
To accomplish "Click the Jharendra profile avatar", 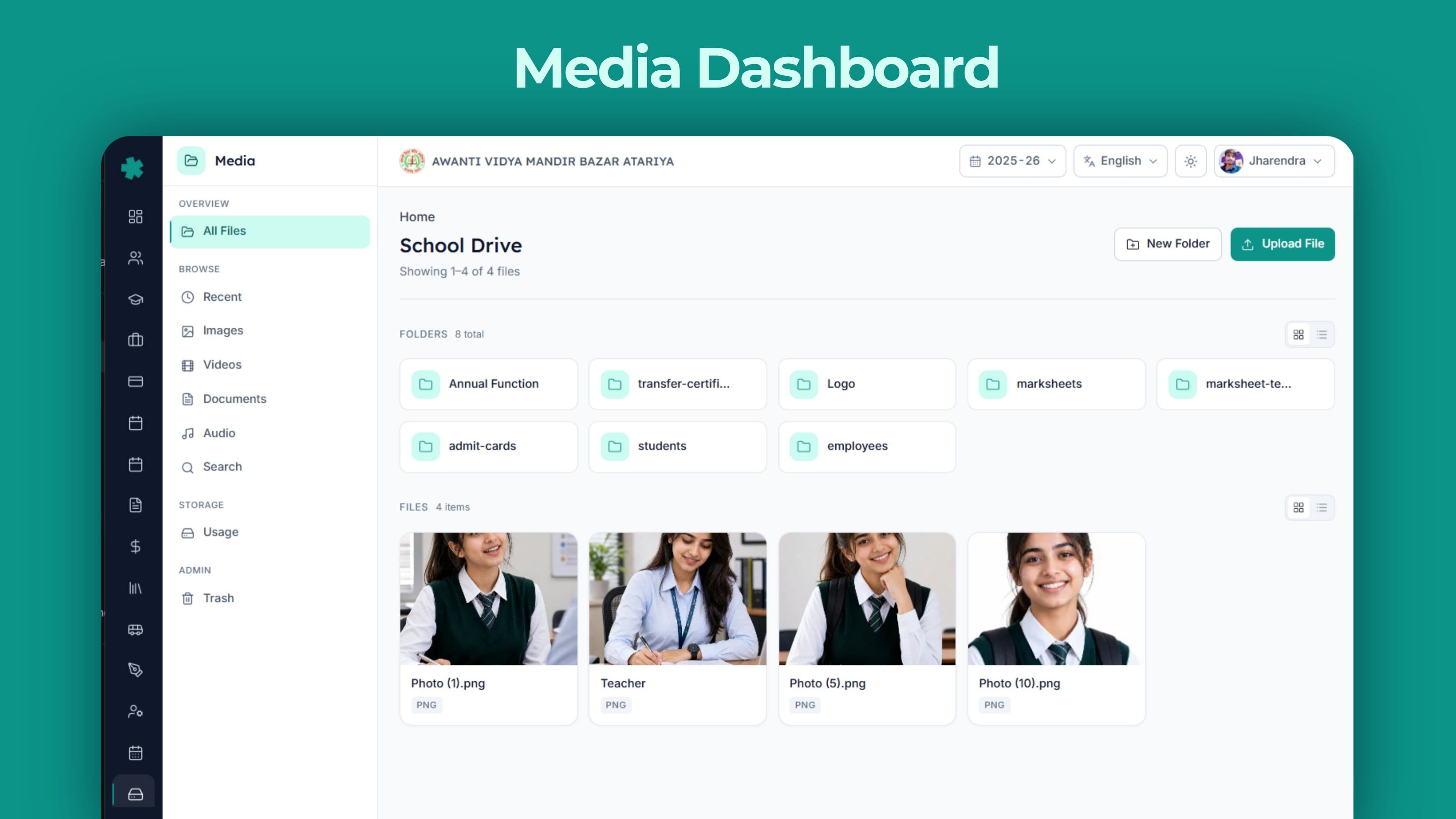I will click(x=1230, y=161).
